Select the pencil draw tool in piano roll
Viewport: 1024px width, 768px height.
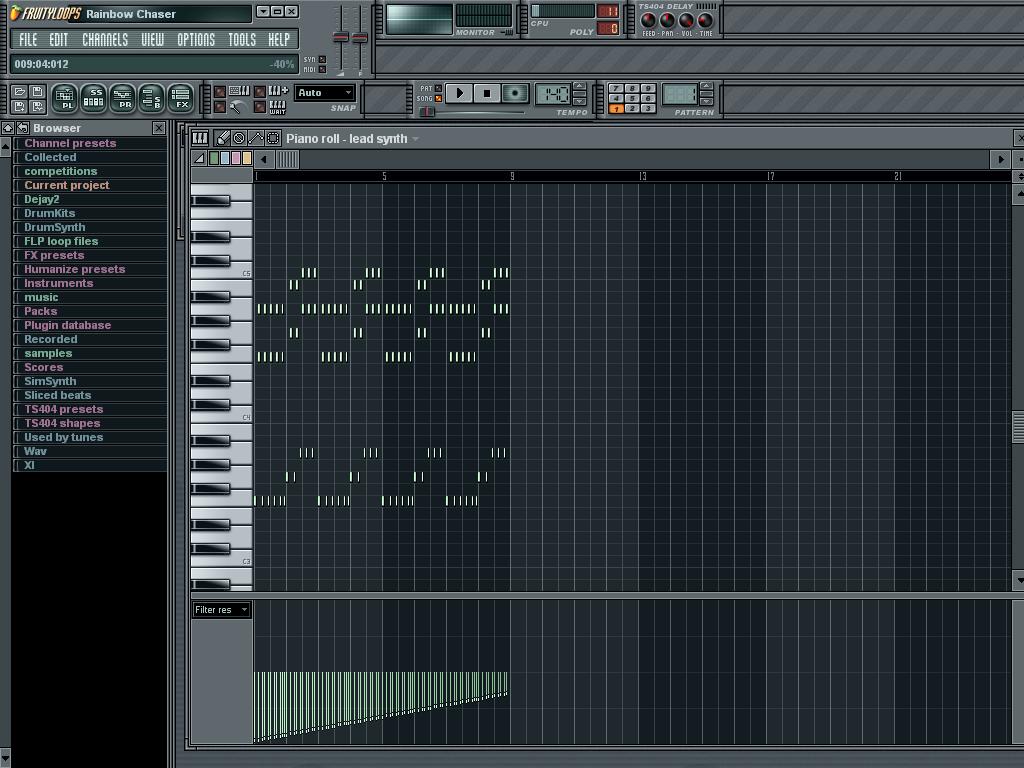coord(223,138)
